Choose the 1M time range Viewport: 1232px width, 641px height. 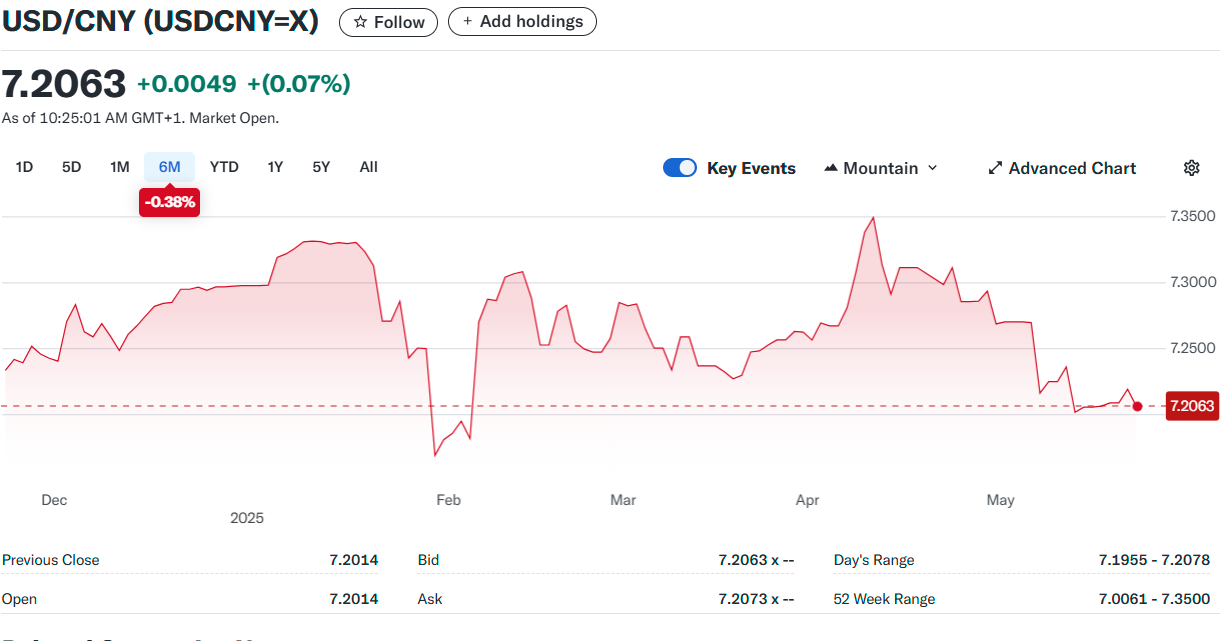coord(120,167)
